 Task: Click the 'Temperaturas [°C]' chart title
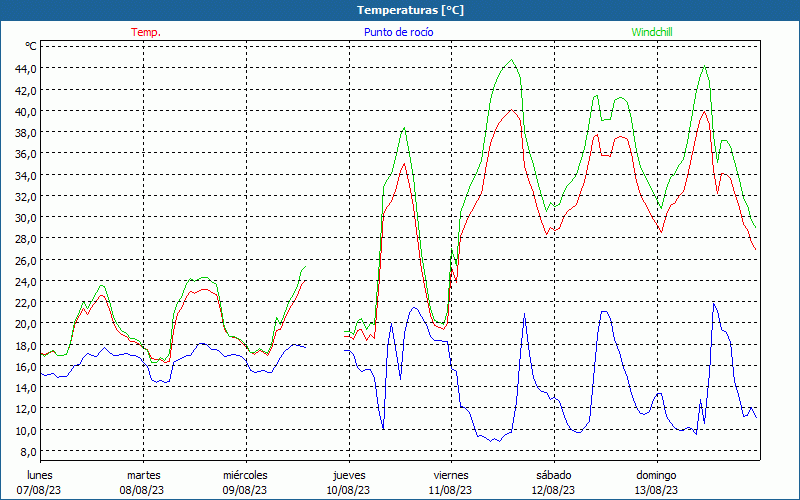(x=410, y=10)
